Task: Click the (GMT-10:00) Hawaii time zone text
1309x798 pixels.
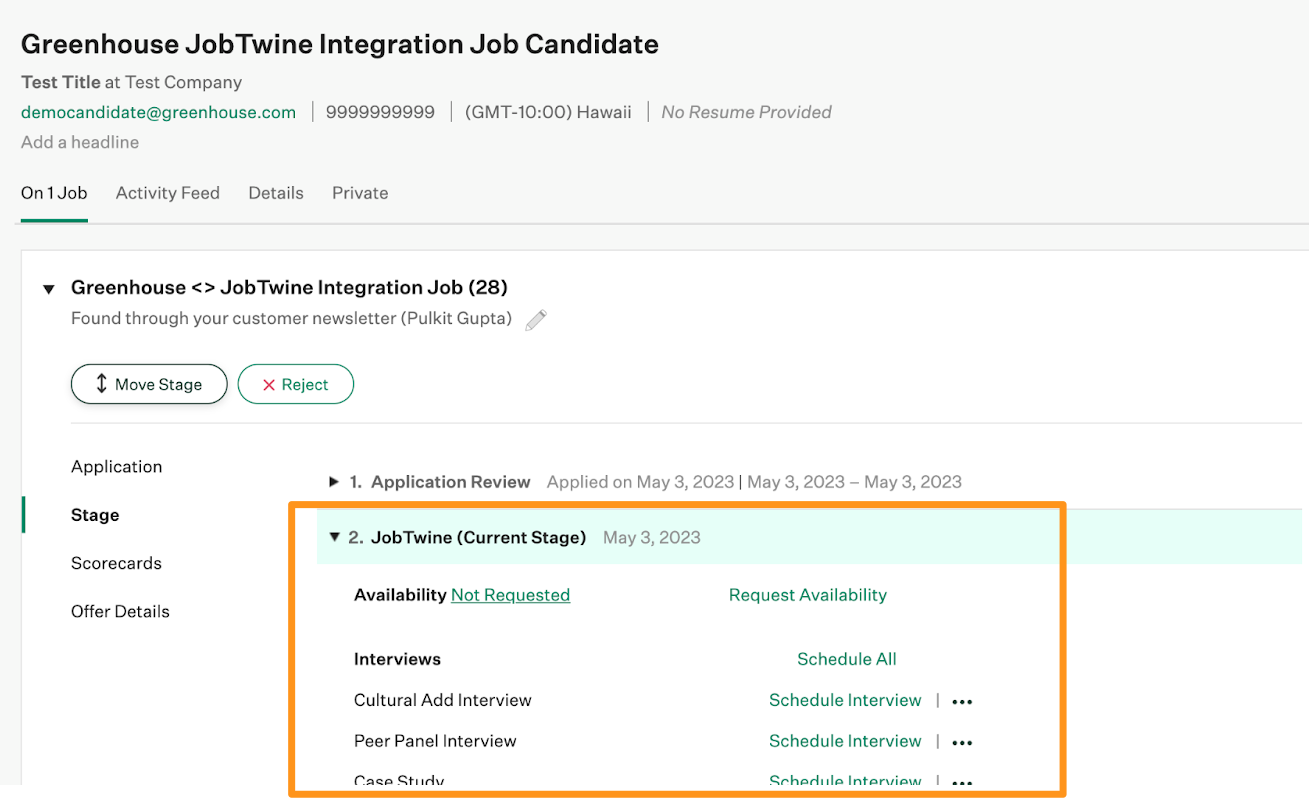Action: (x=548, y=112)
